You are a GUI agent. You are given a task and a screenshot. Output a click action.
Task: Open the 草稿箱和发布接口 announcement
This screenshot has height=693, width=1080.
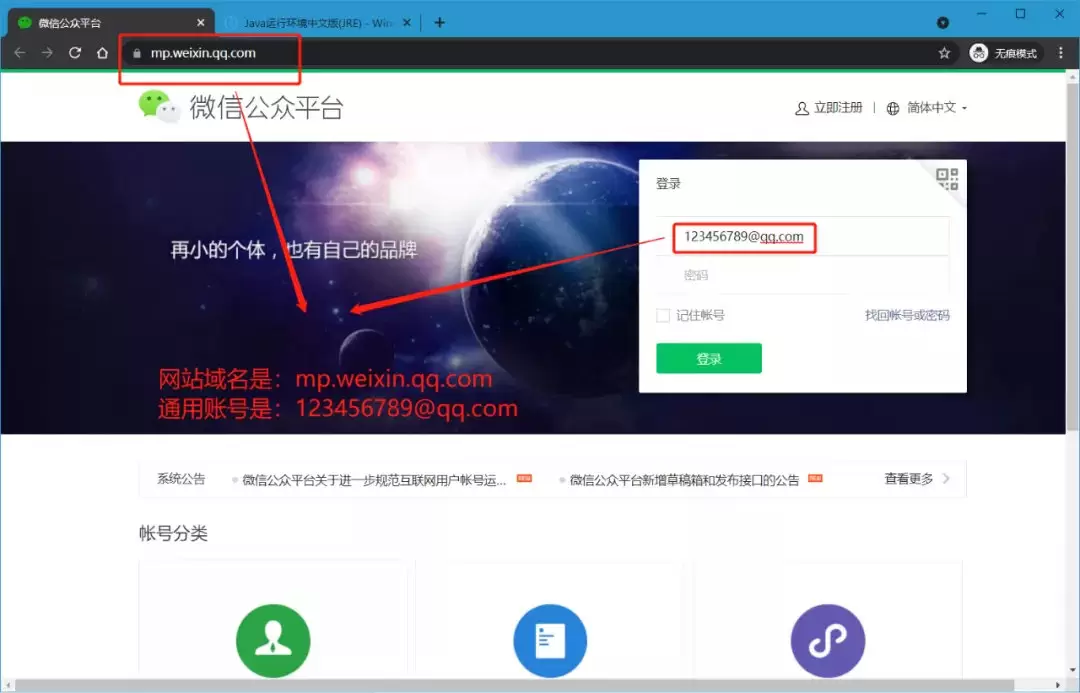(684, 479)
